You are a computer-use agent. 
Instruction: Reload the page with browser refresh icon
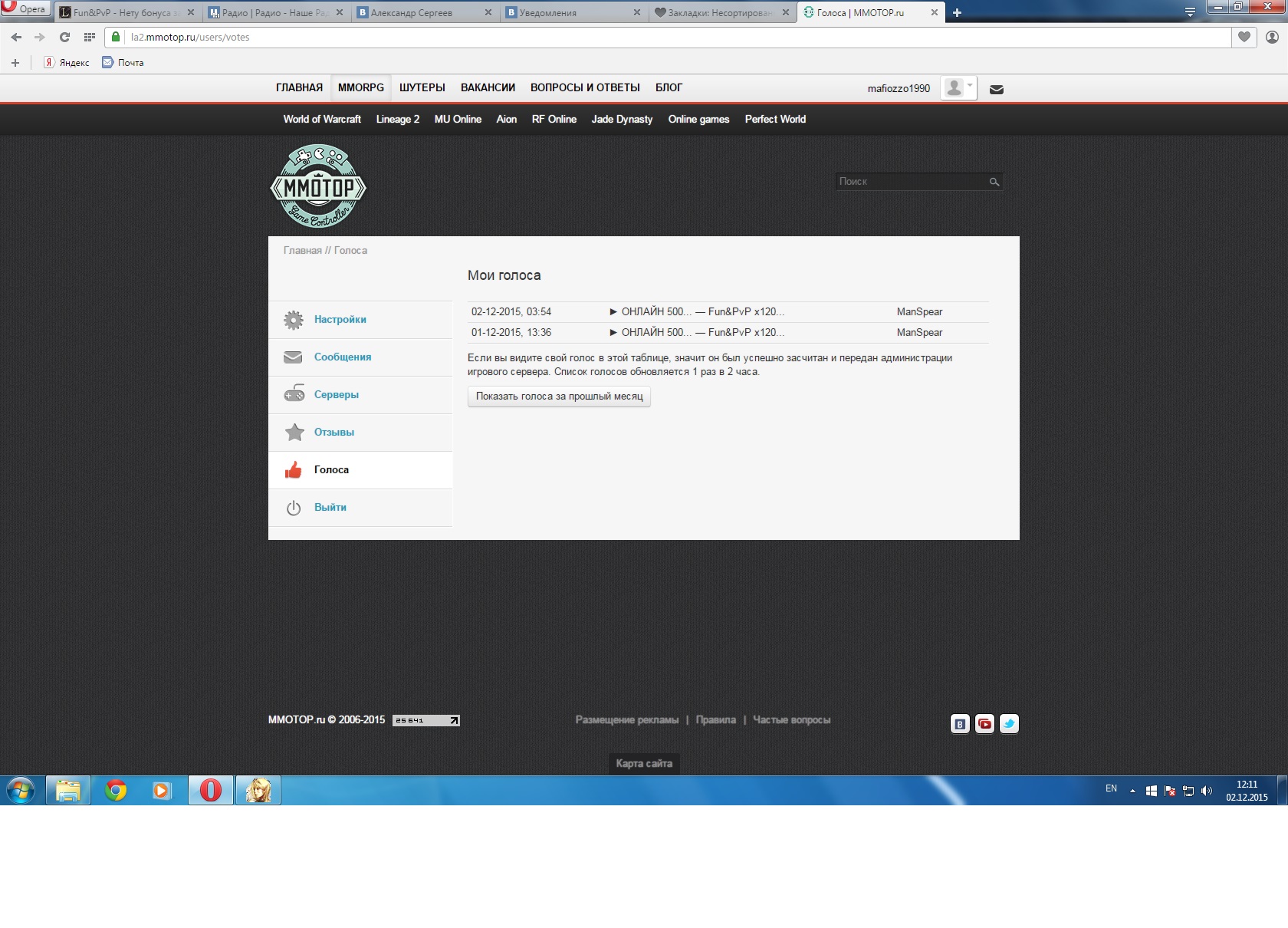click(x=64, y=37)
